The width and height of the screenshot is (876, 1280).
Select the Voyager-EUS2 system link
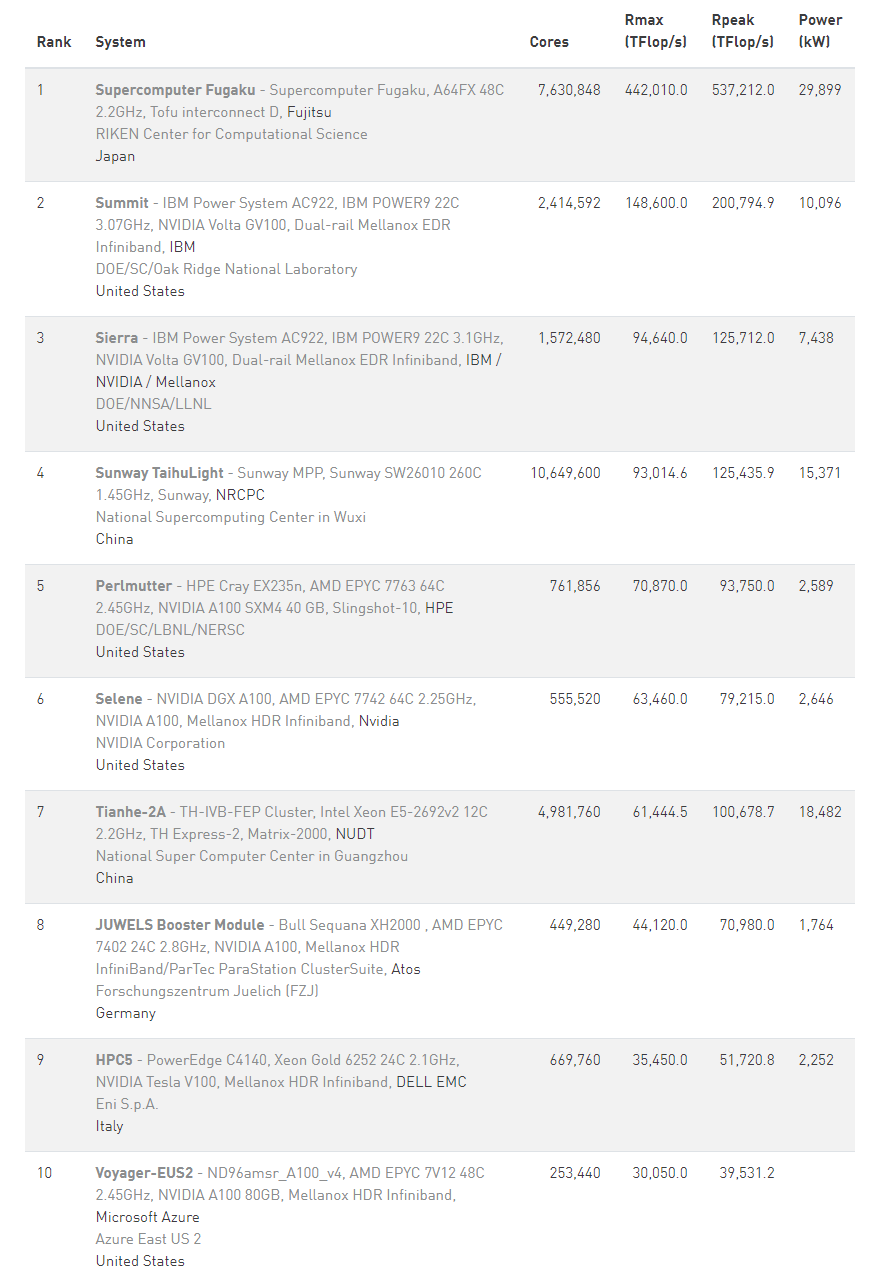click(x=144, y=1173)
